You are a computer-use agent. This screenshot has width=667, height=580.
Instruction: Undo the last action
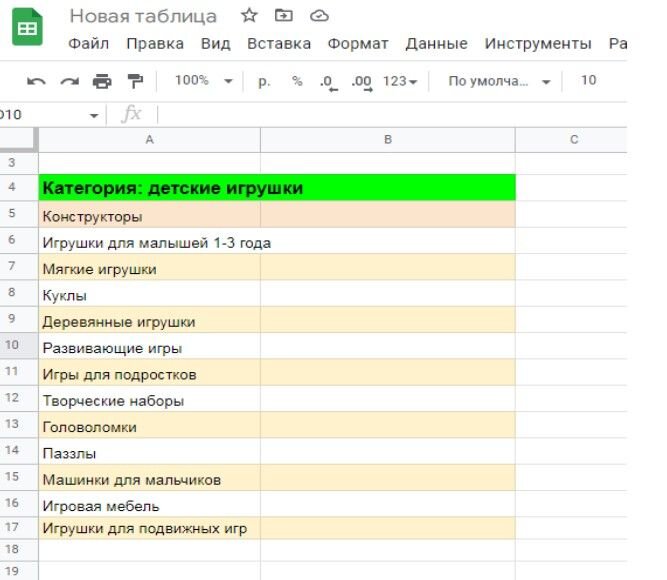pyautogui.click(x=36, y=81)
